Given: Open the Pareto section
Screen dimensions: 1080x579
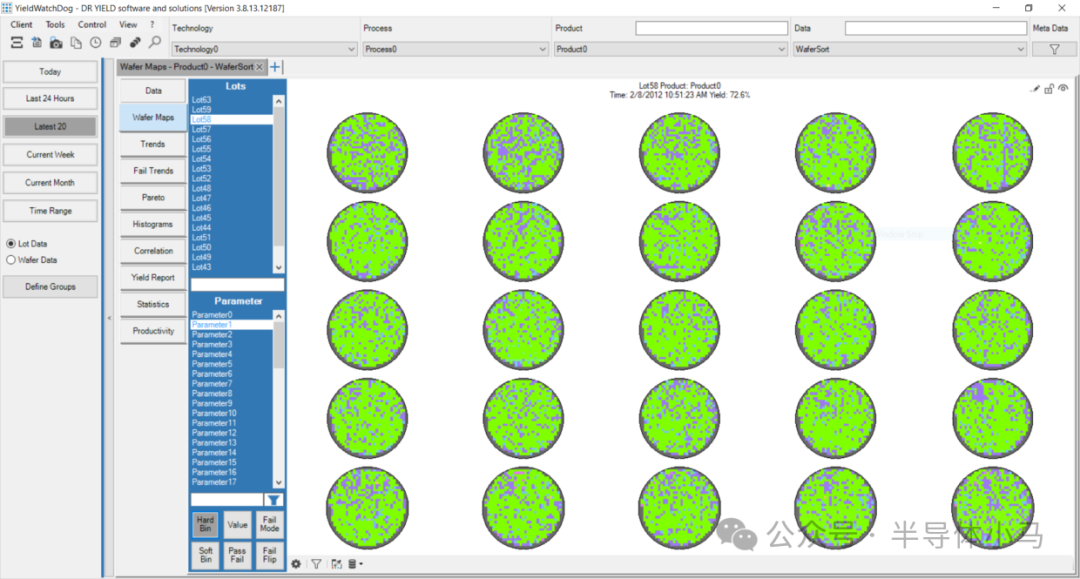Looking at the screenshot, I should click(153, 198).
